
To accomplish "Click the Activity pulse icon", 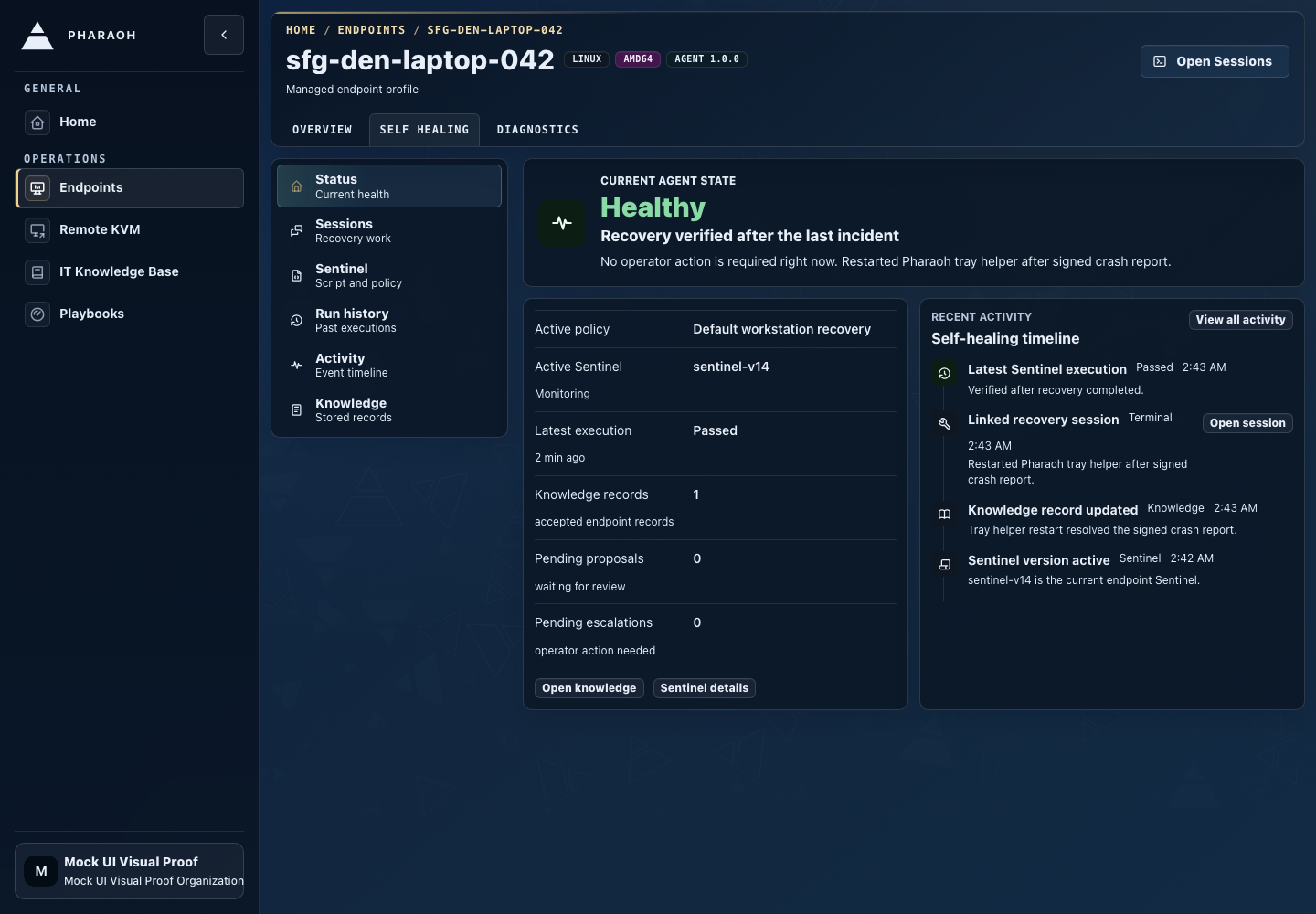I will [x=296, y=366].
